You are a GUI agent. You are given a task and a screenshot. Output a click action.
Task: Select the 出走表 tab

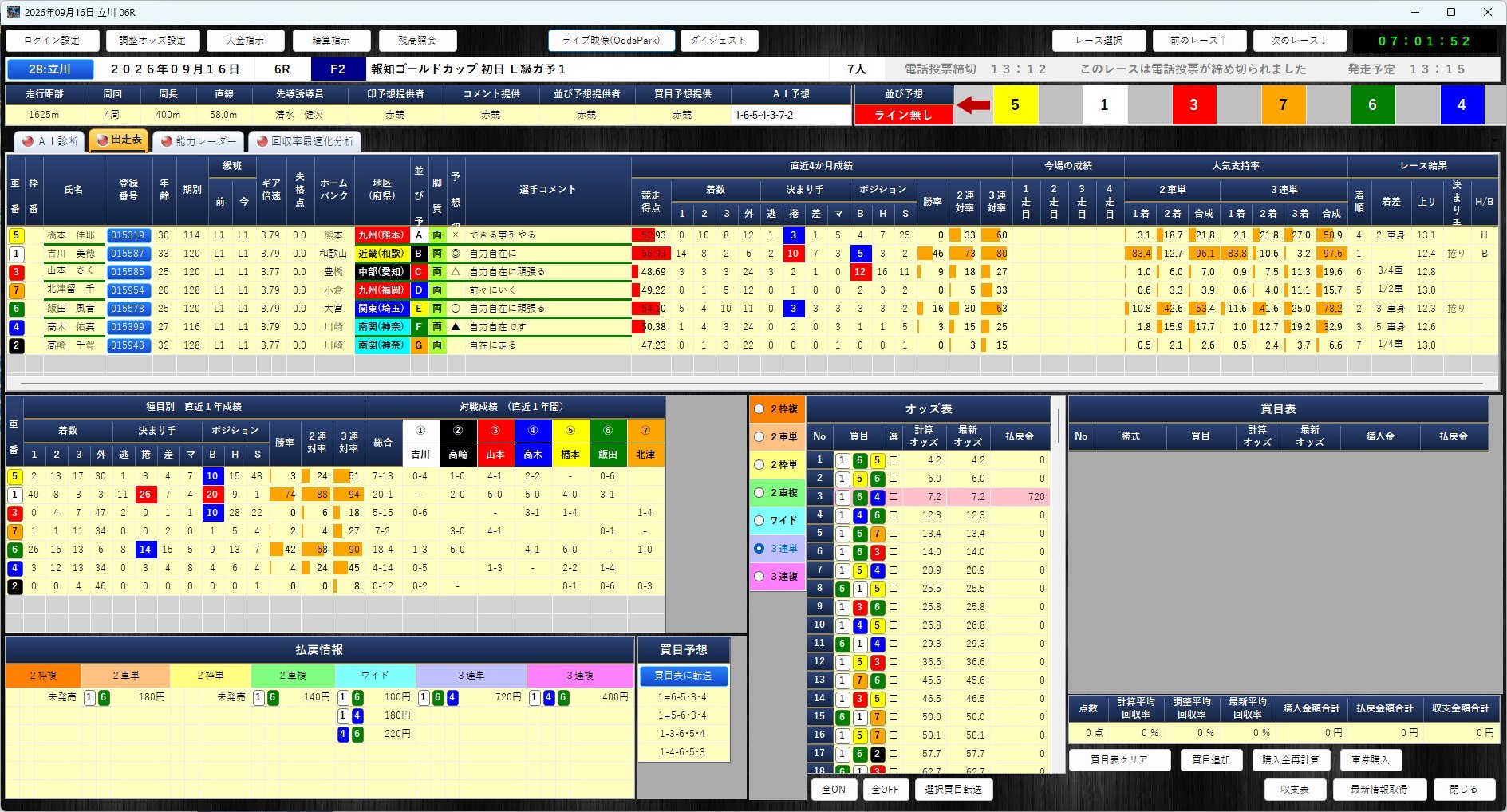(119, 140)
